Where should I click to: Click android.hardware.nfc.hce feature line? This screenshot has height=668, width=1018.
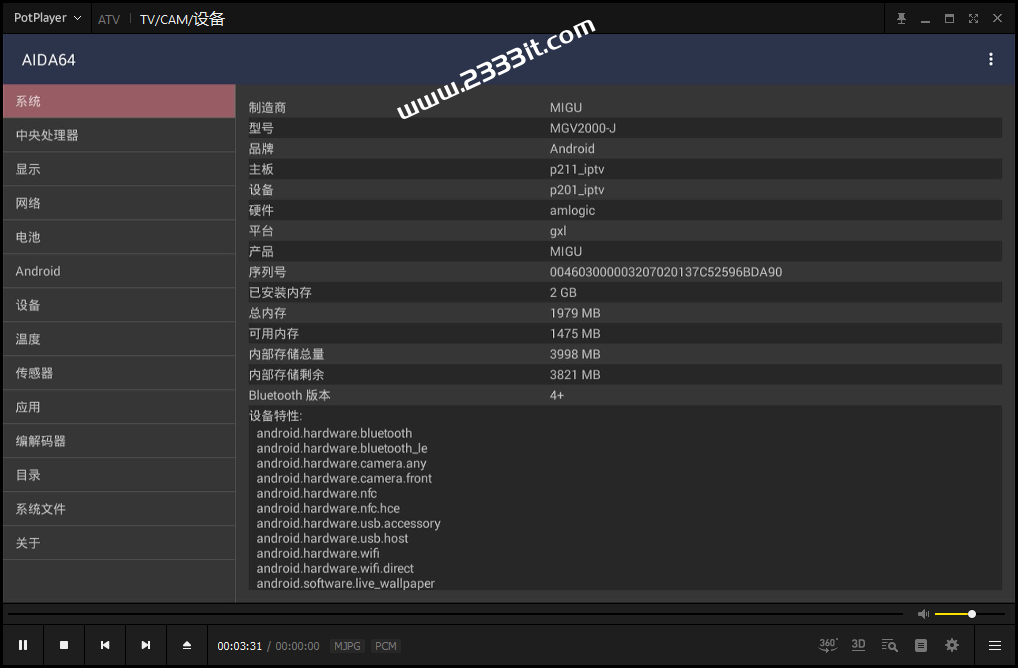328,508
